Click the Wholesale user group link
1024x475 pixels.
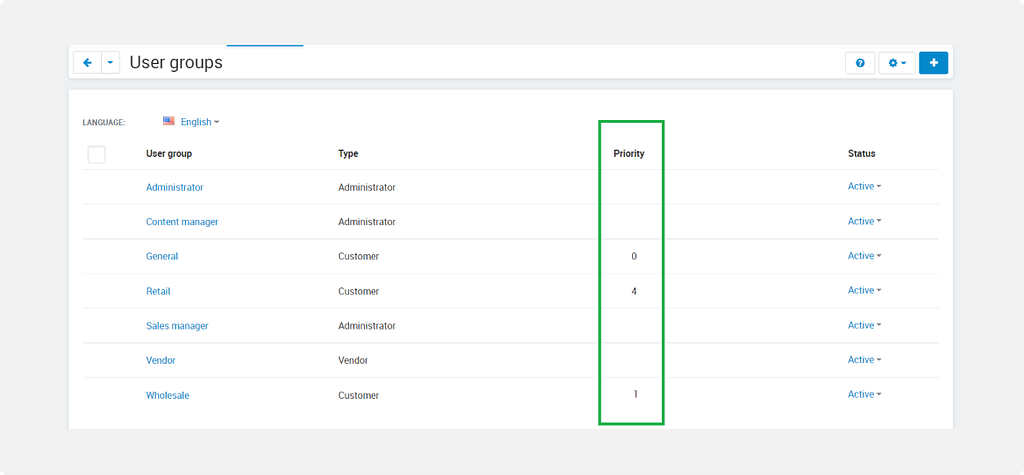167,395
